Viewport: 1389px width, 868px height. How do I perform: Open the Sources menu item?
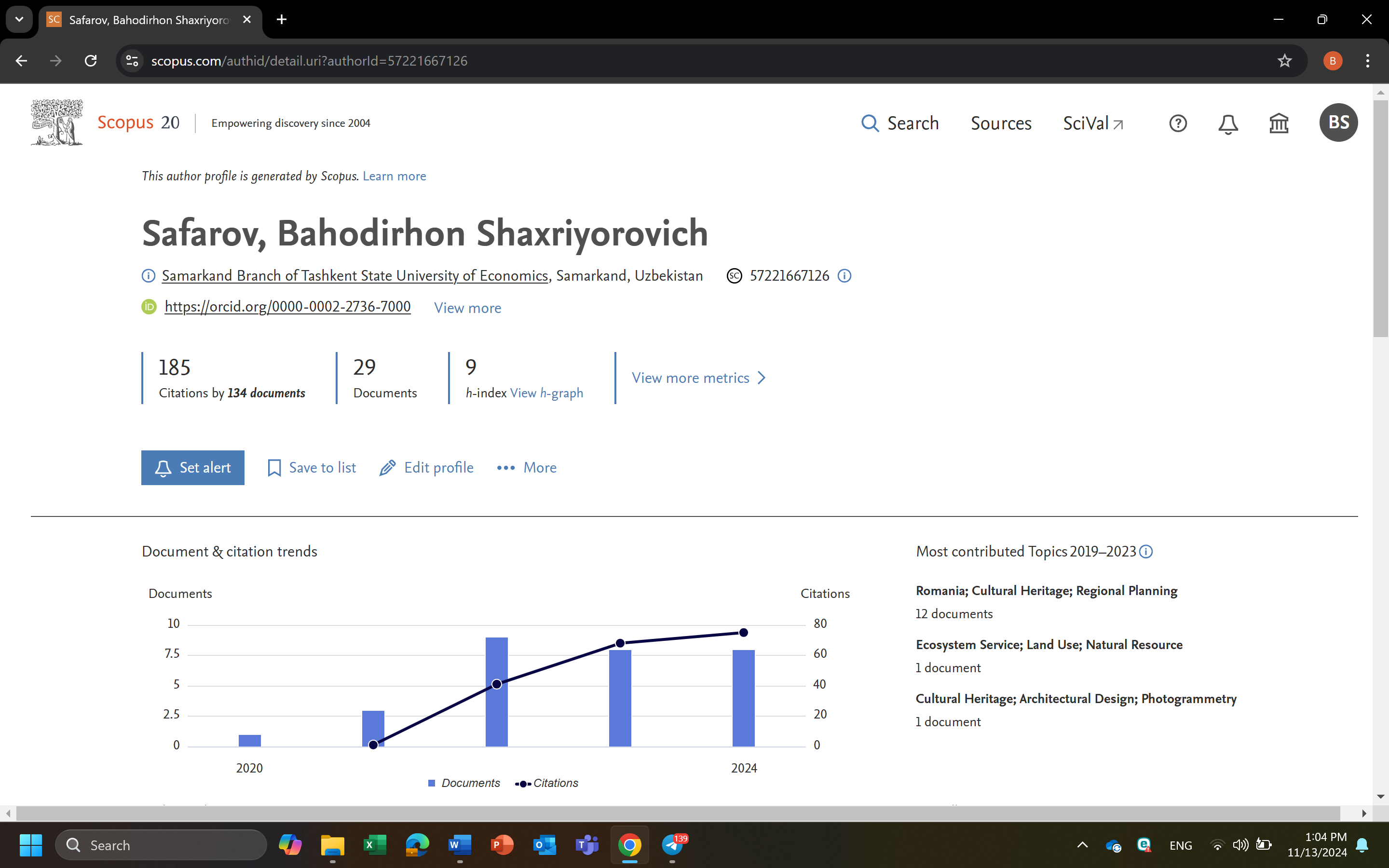click(1000, 123)
